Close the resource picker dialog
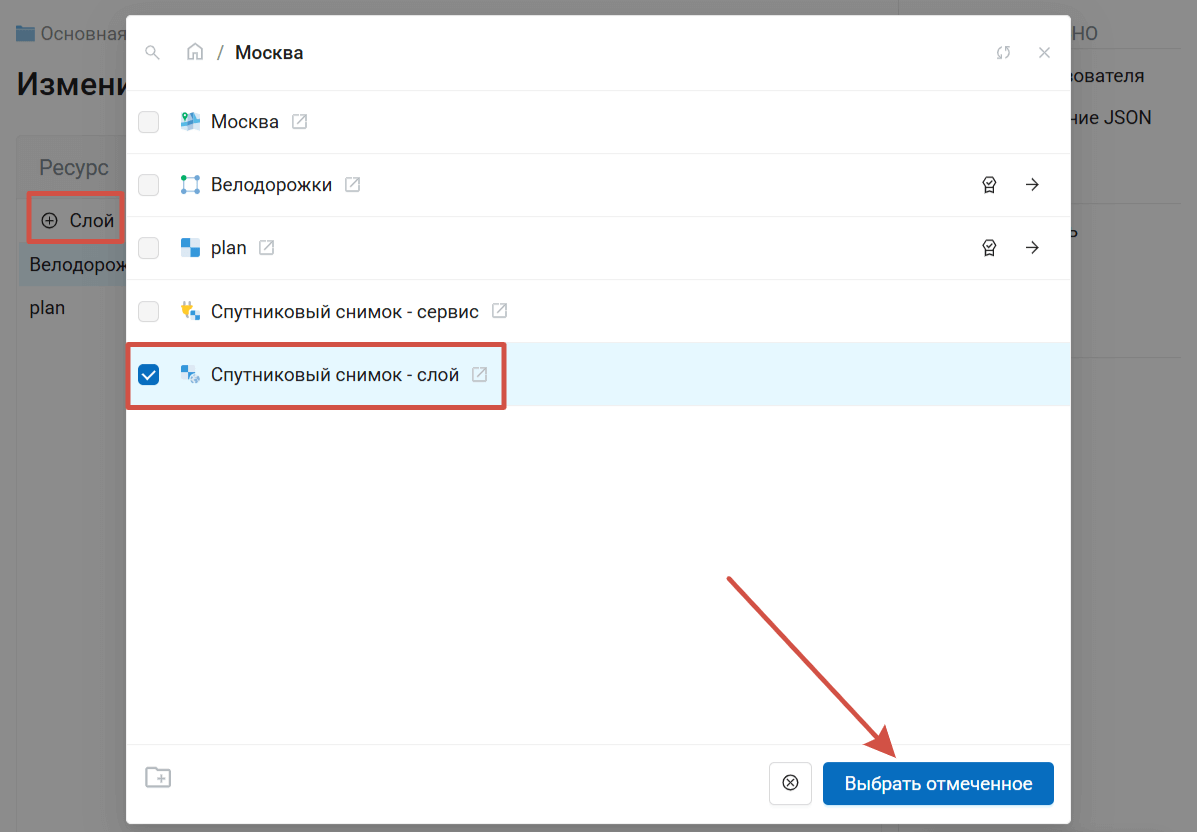The width and height of the screenshot is (1197, 832). click(1044, 53)
